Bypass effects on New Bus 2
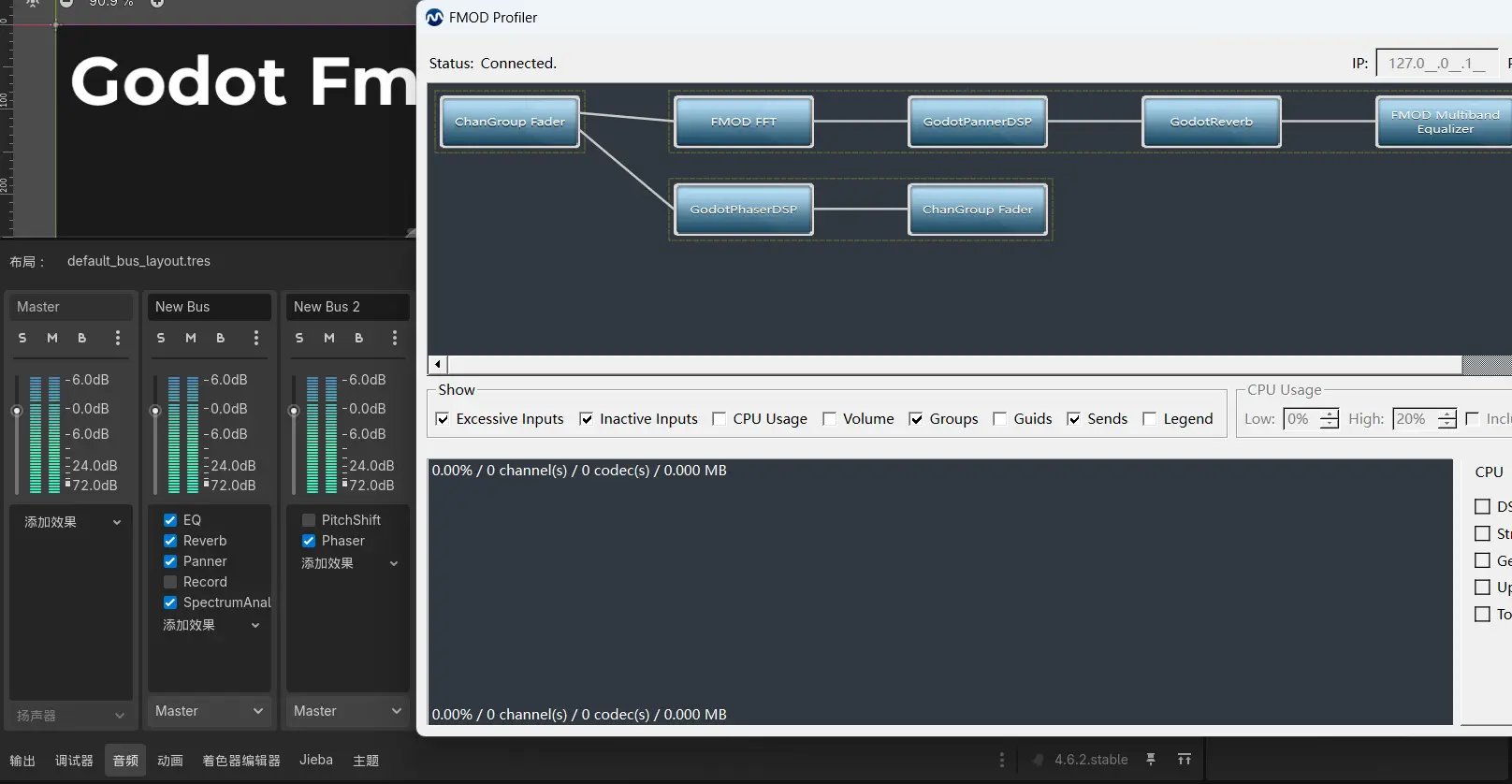This screenshot has width=1512, height=784. tap(359, 338)
